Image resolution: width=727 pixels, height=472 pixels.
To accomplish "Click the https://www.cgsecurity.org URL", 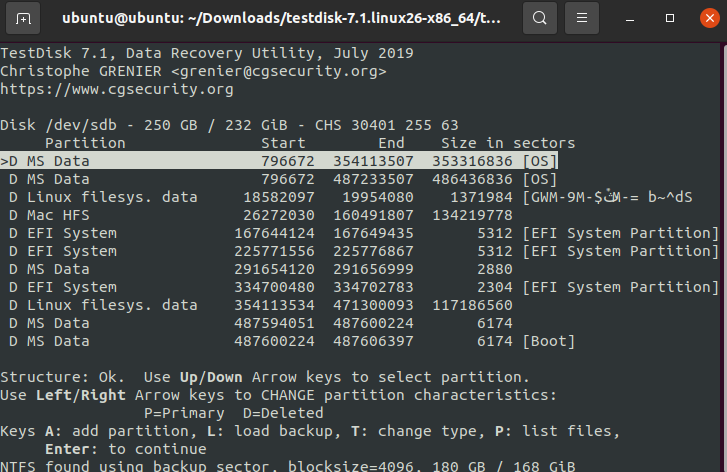I will tap(117, 89).
